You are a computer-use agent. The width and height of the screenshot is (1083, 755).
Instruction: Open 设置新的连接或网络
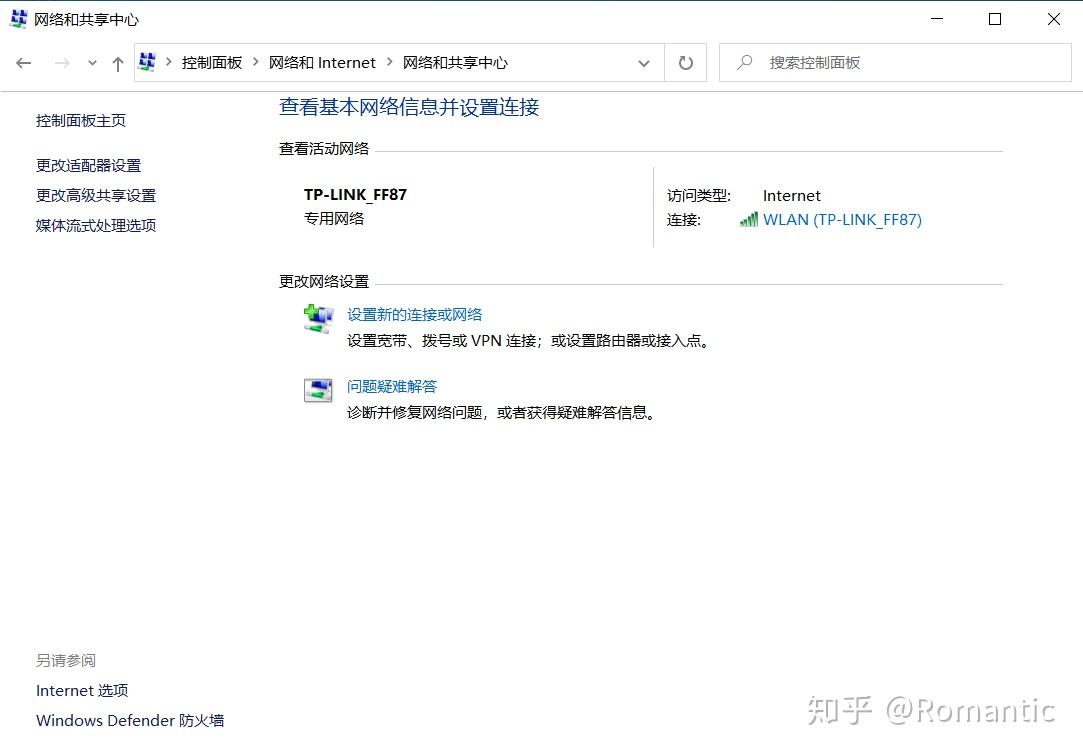(x=416, y=313)
